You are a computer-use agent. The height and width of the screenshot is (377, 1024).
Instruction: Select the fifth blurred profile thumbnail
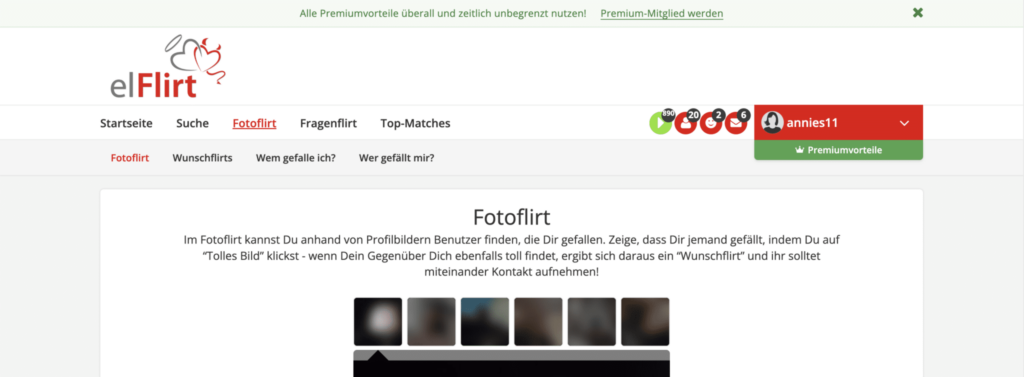[592, 321]
